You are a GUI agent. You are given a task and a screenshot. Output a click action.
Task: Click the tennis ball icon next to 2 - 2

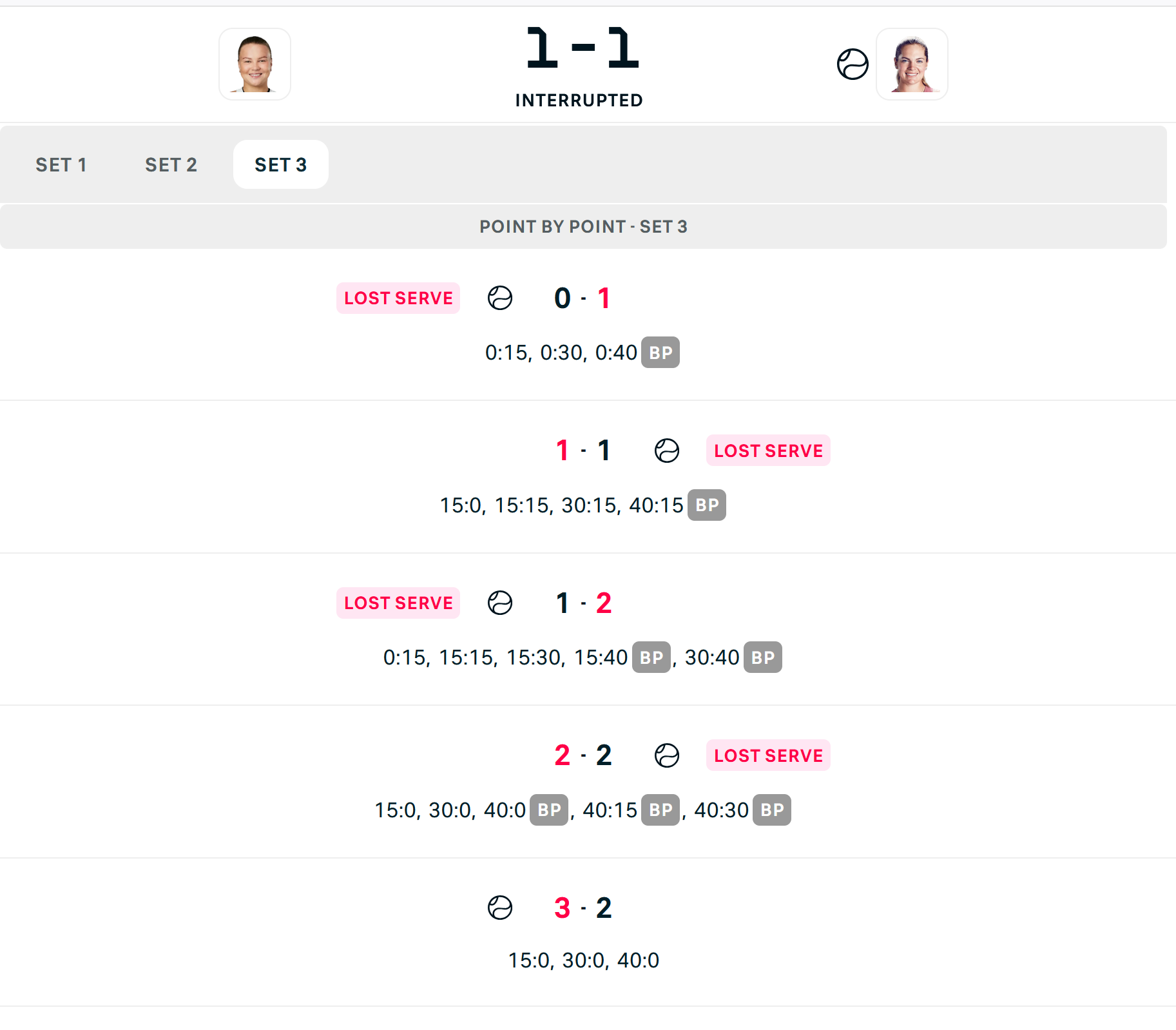coord(667,755)
